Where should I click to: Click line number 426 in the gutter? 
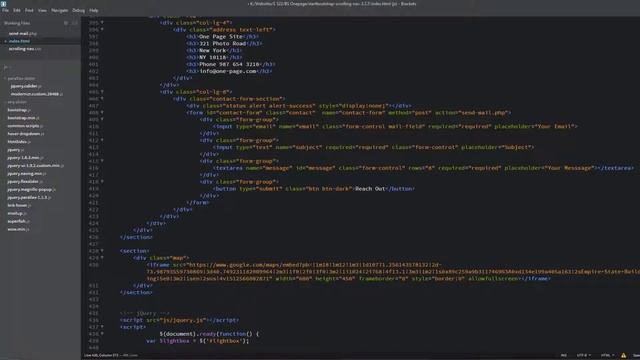pyautogui.click(x=93, y=237)
